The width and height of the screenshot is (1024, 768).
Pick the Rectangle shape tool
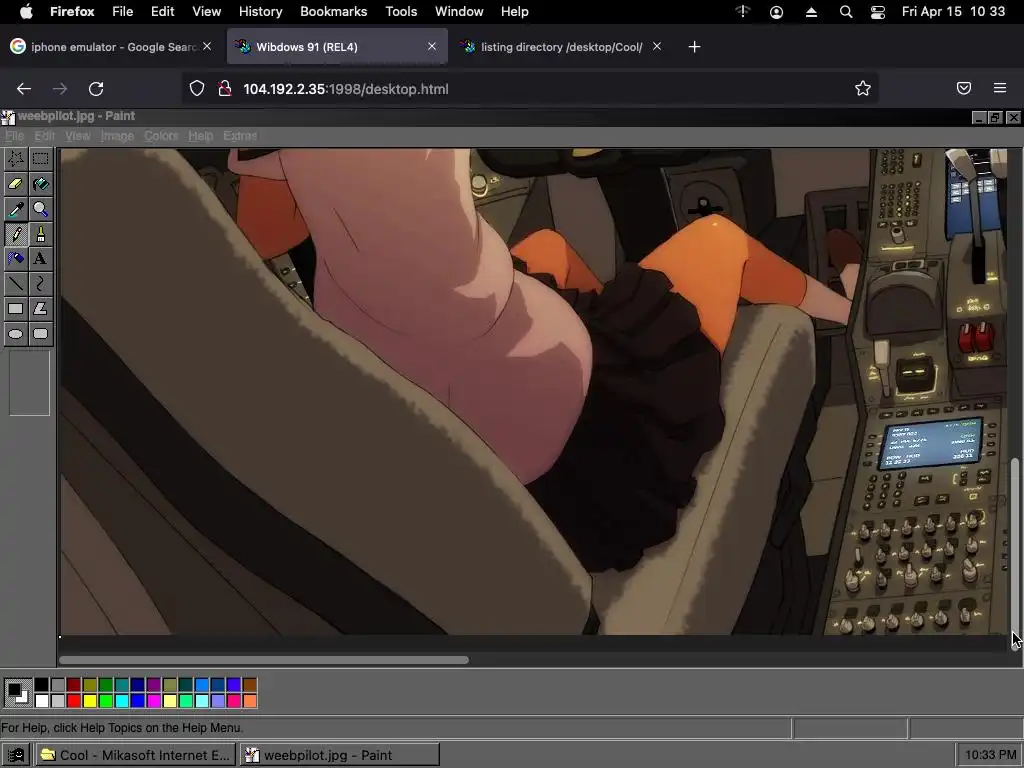[16, 309]
